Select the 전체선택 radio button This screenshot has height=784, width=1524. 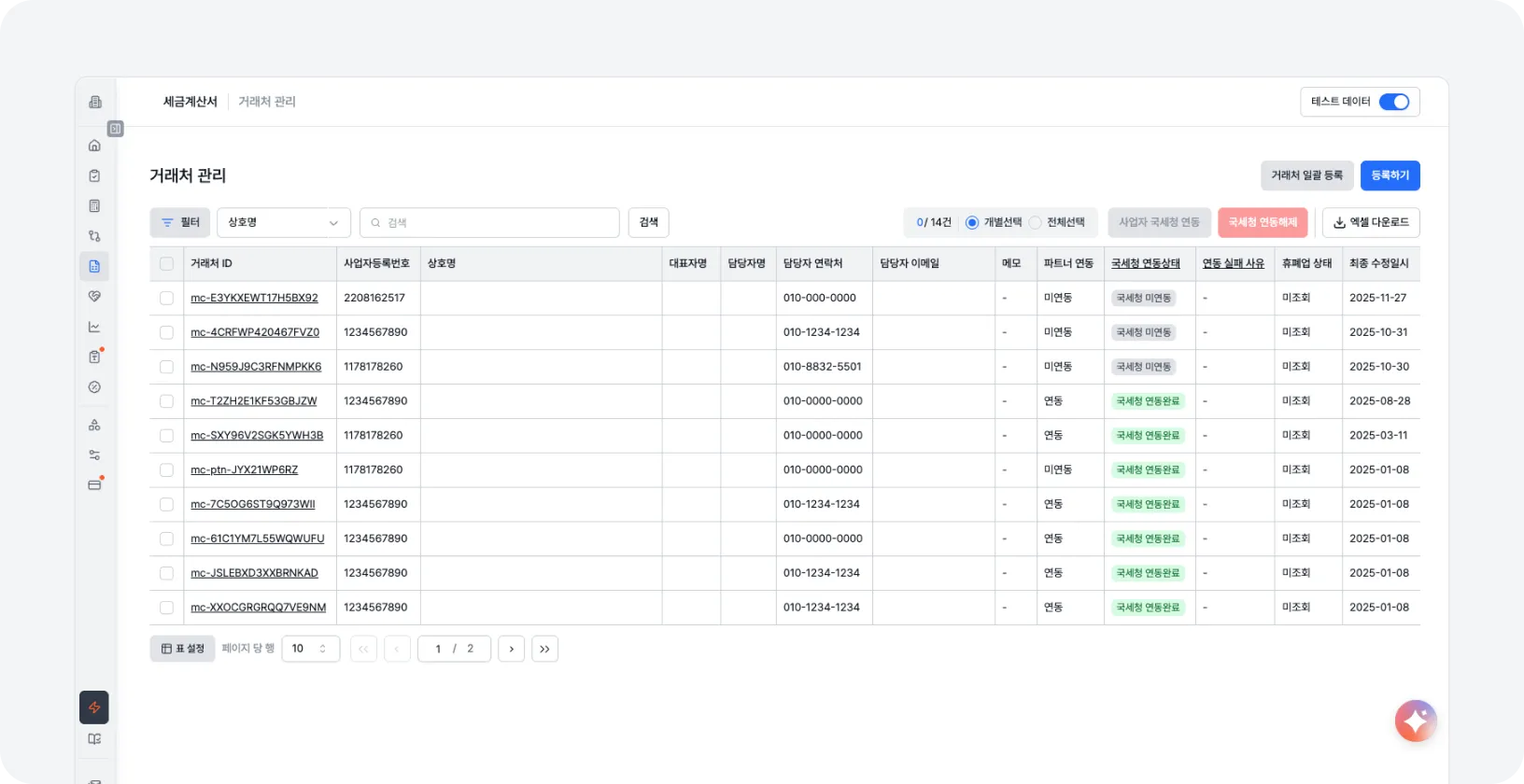click(x=1035, y=223)
